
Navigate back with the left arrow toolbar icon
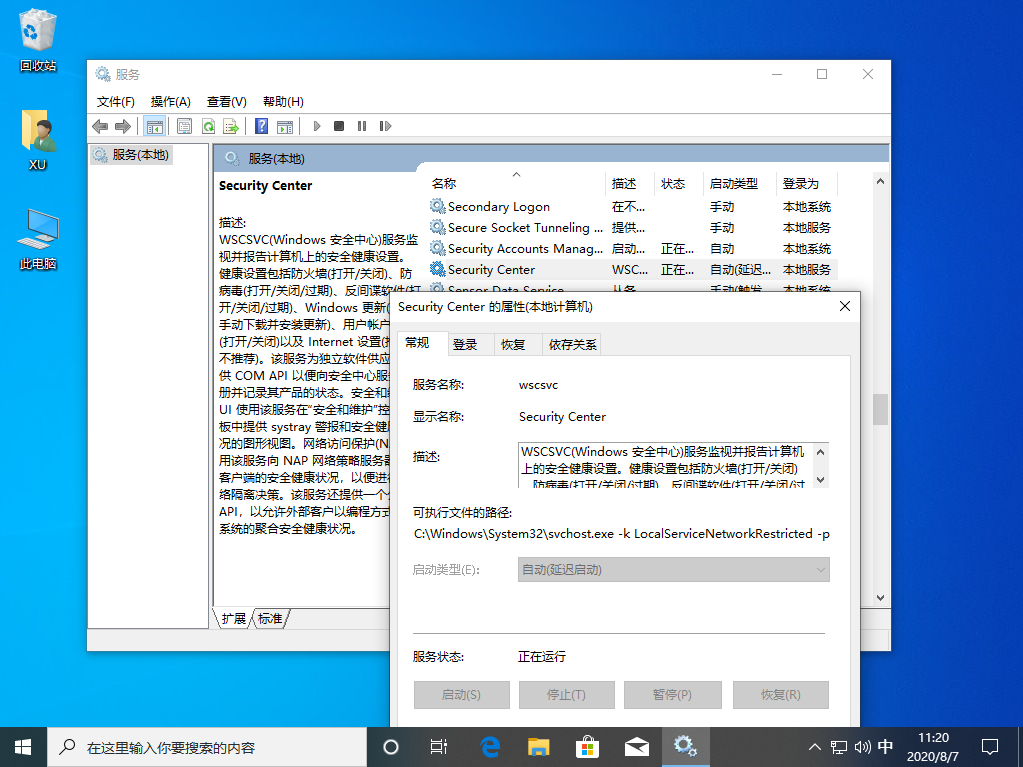point(99,126)
